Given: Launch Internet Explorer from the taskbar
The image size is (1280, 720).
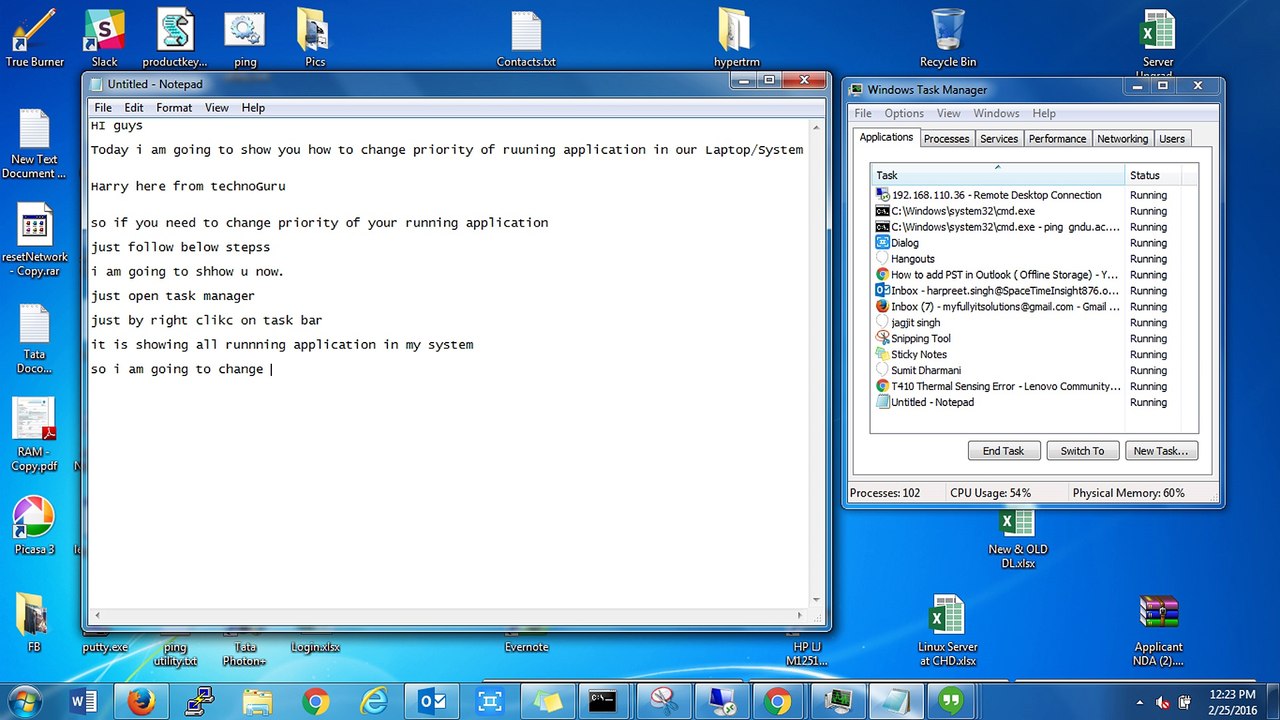Looking at the screenshot, I should (x=374, y=701).
